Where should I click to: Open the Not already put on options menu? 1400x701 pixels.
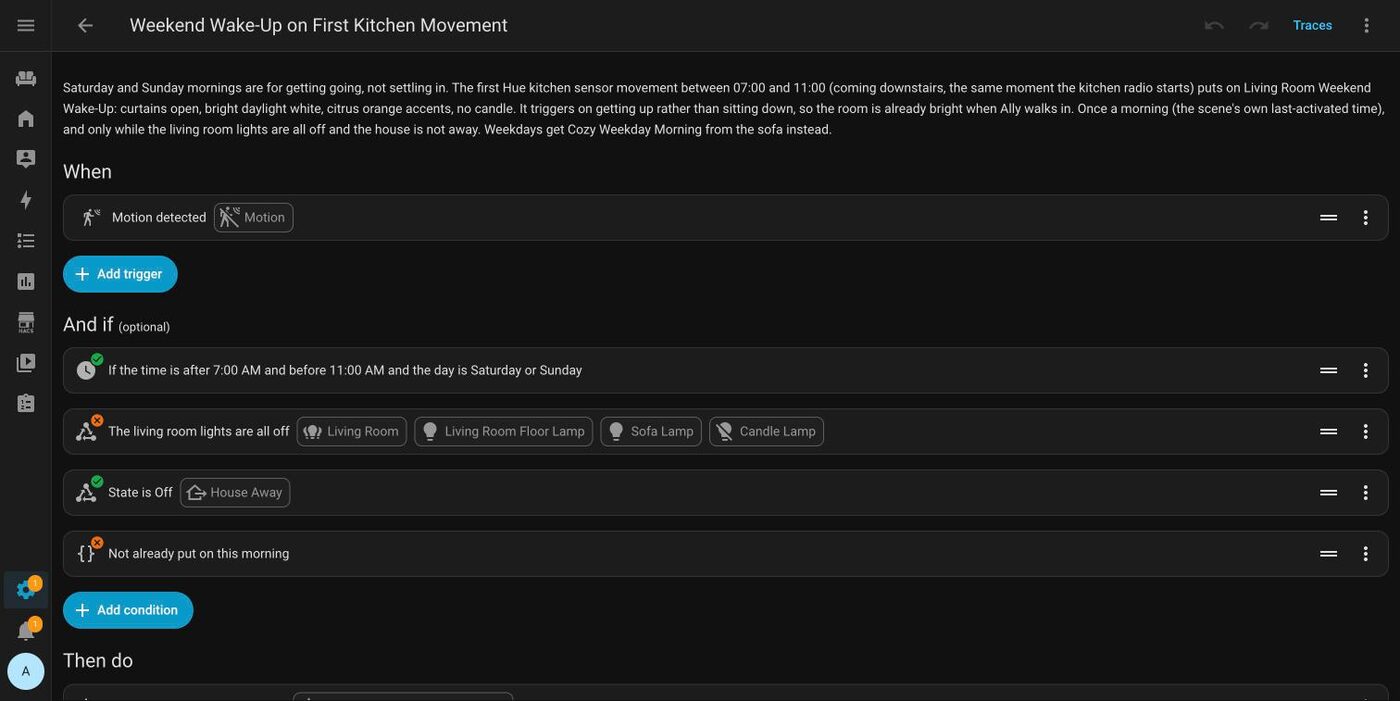pyautogui.click(x=1366, y=554)
